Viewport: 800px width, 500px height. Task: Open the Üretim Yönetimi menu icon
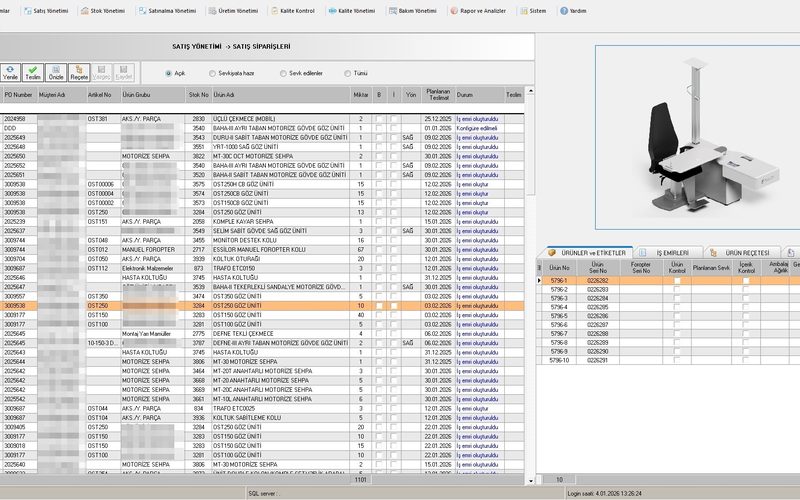[x=212, y=11]
